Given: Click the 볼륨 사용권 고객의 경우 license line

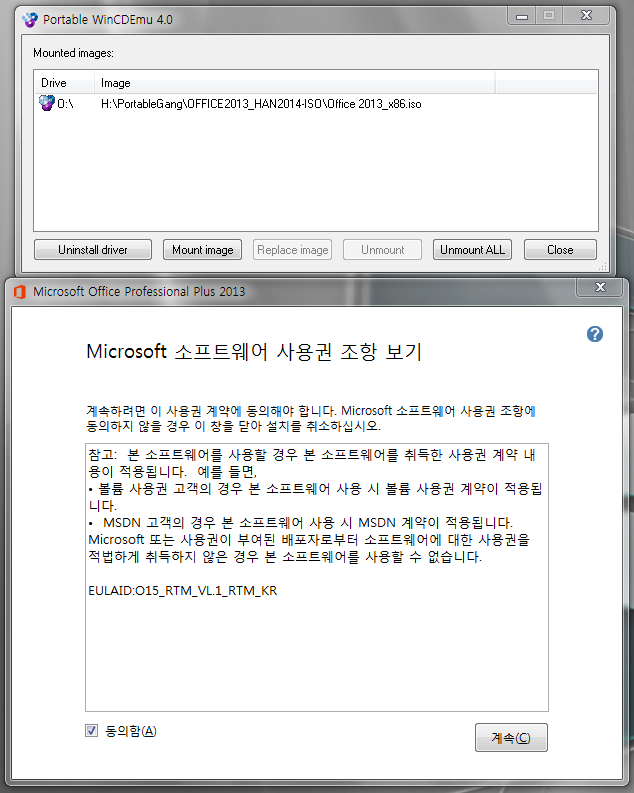Looking at the screenshot, I should [x=315, y=497].
